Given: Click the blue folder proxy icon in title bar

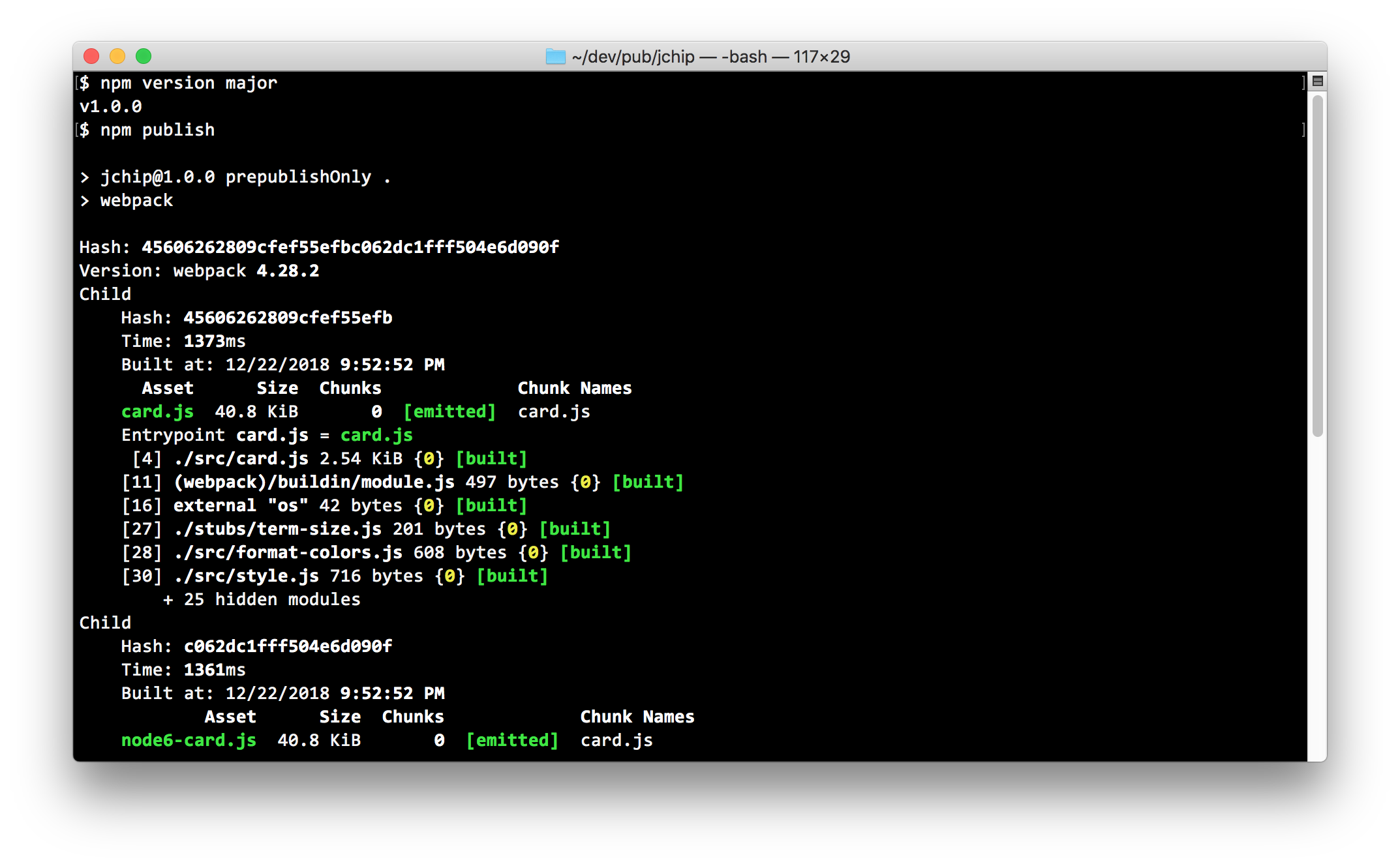Looking at the screenshot, I should pos(555,57).
